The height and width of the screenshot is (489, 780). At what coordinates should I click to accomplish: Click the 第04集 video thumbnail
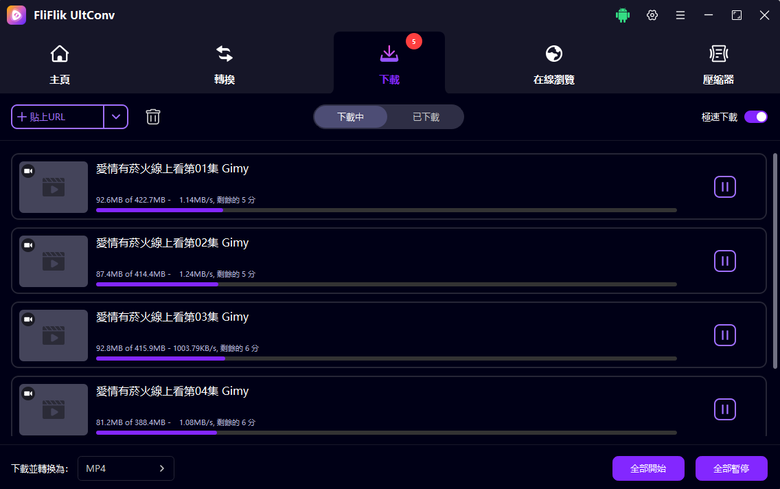tap(54, 409)
